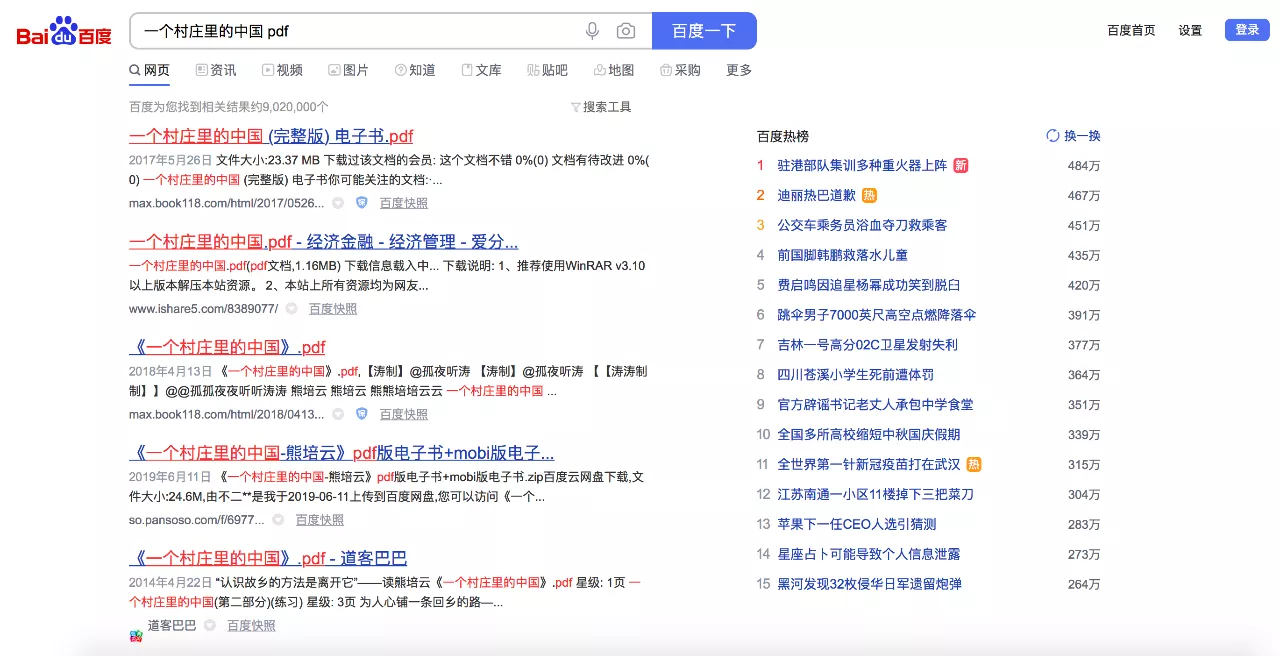Open hot topic 官方辟谣书记老丈人承包中学食堂
The image size is (1280, 656).
(875, 405)
